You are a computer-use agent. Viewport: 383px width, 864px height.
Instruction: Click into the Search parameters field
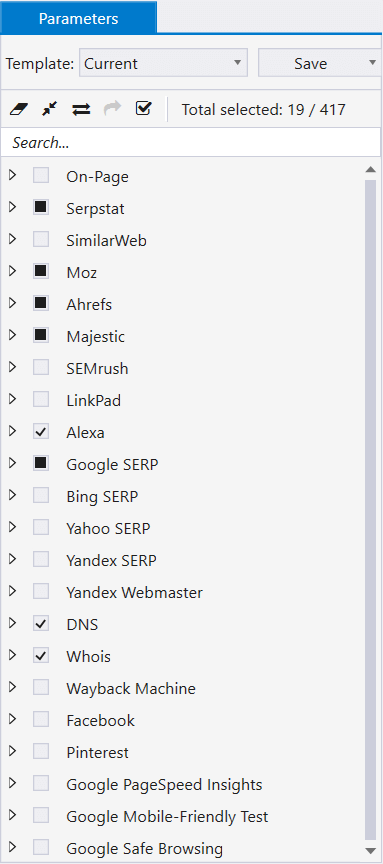tap(191, 143)
